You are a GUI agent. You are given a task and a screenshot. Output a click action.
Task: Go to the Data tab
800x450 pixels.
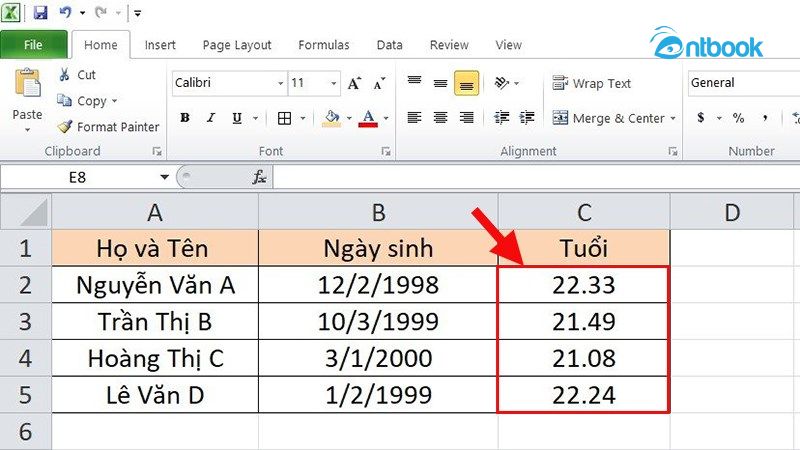pyautogui.click(x=389, y=45)
